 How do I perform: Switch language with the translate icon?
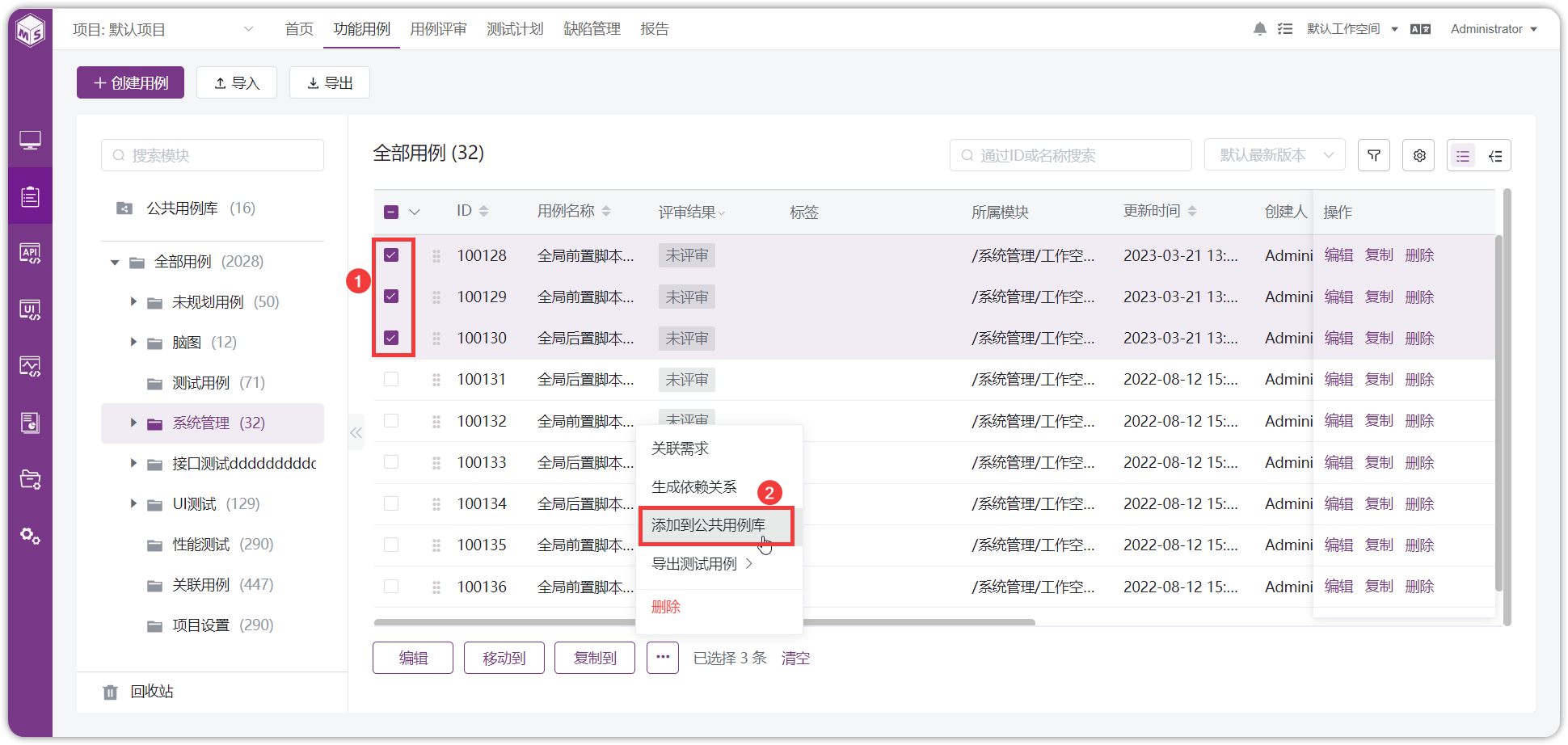(x=1420, y=29)
